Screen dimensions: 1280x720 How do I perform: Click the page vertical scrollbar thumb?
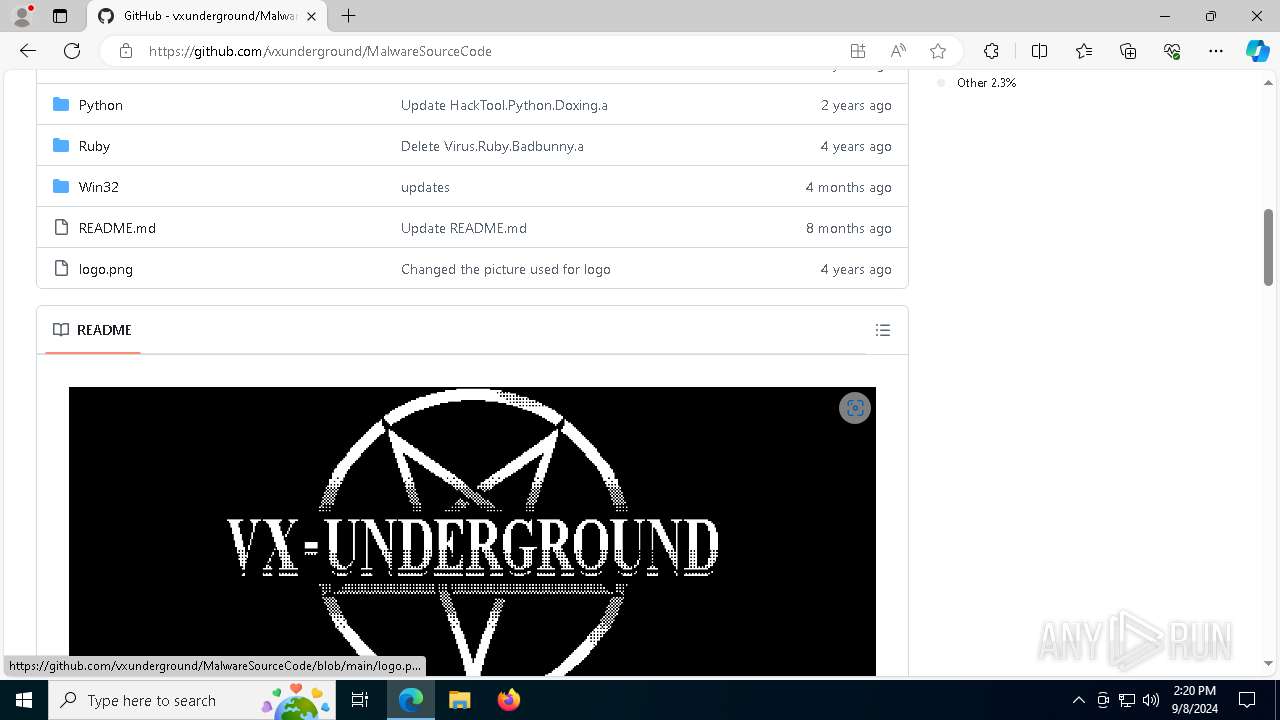1269,248
